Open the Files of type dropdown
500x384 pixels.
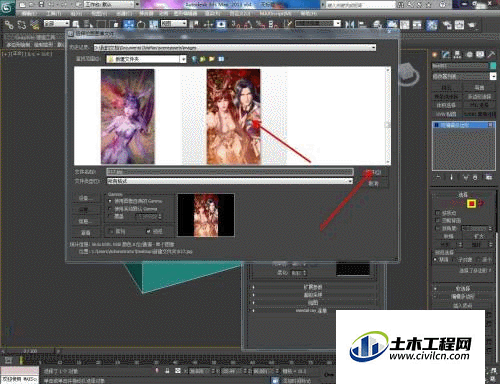pos(350,181)
